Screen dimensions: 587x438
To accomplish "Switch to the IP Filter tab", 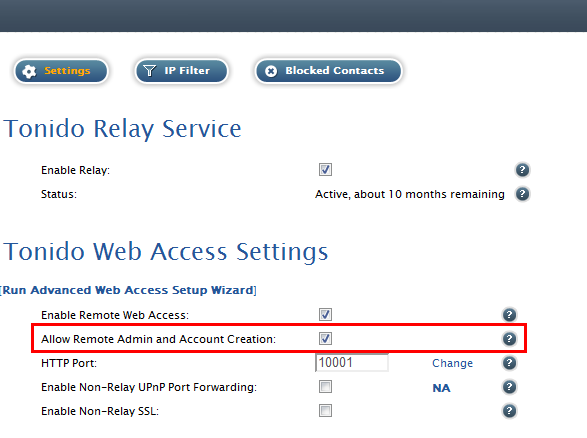I will point(182,71).
